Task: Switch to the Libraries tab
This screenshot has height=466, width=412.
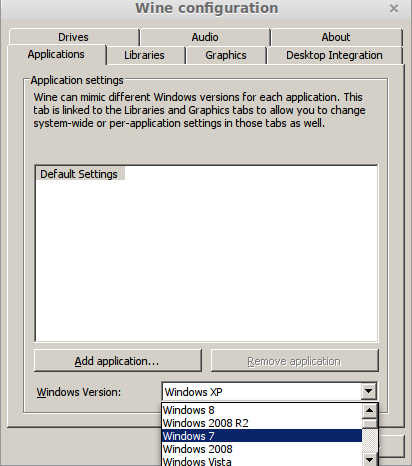Action: coord(144,55)
